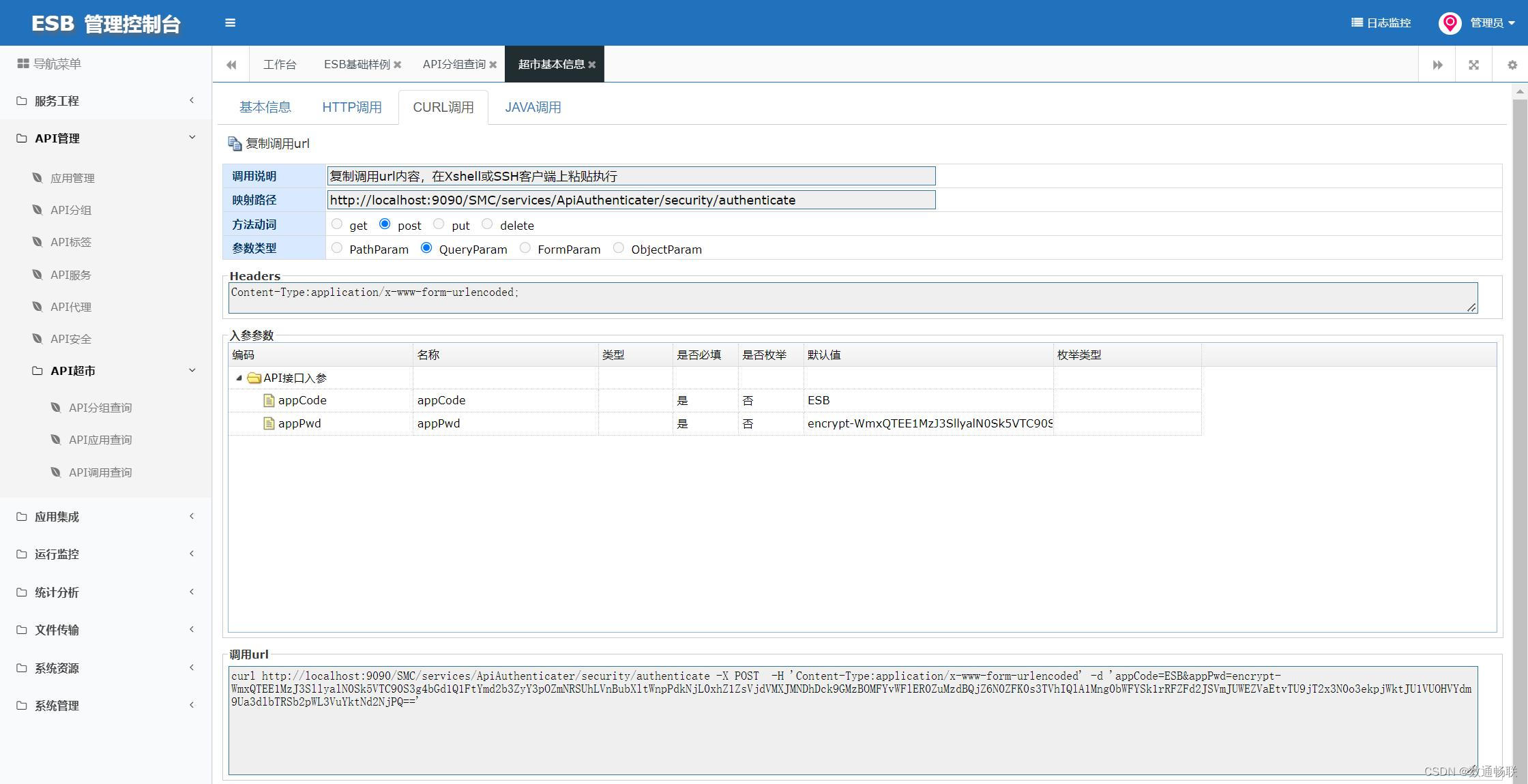Screen dimensions: 1528x784
Task: Open the API应用查询 sidebar link
Action: pyautogui.click(x=100, y=440)
